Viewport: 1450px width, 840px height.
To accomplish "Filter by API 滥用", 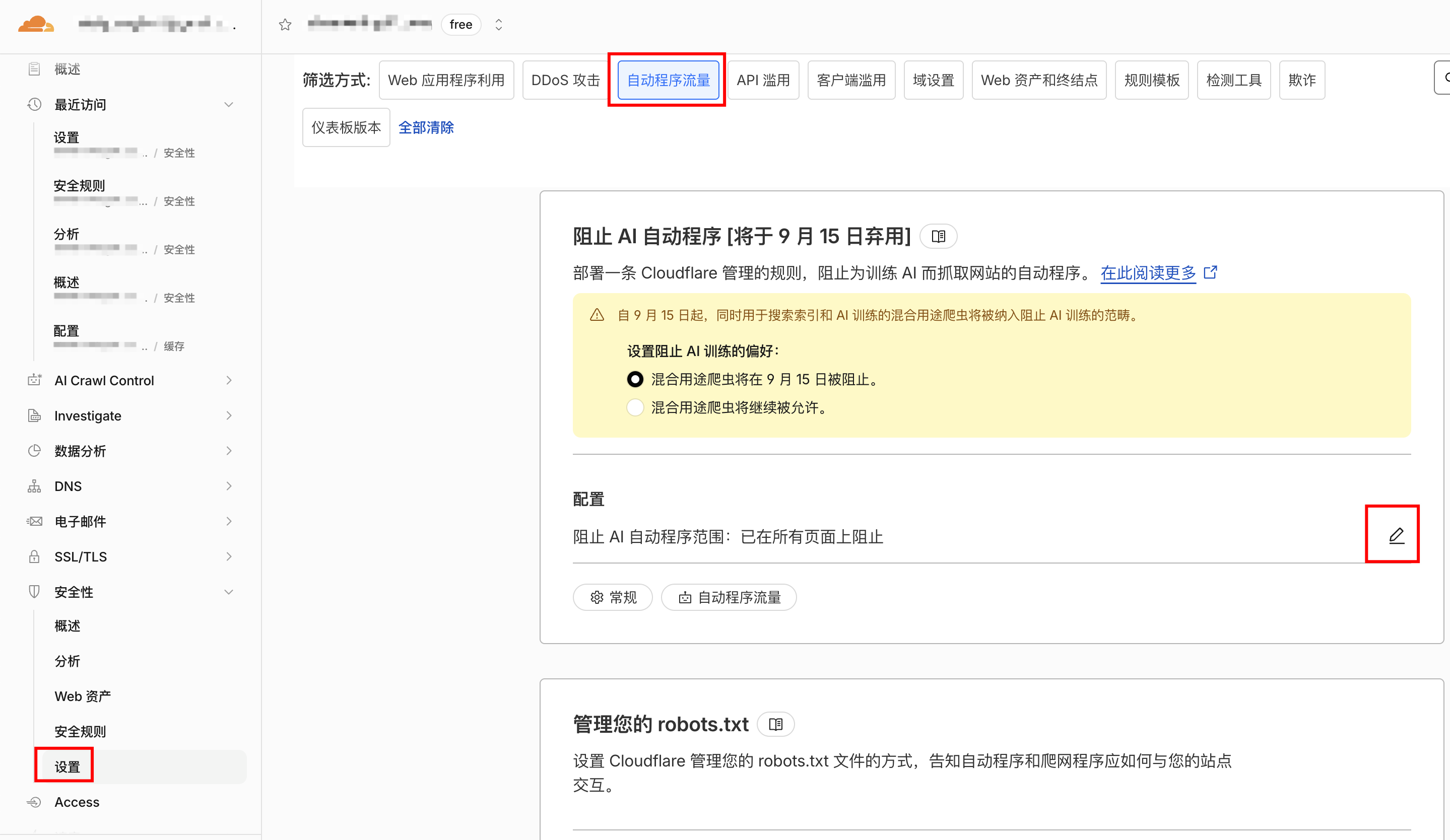I will click(763, 80).
